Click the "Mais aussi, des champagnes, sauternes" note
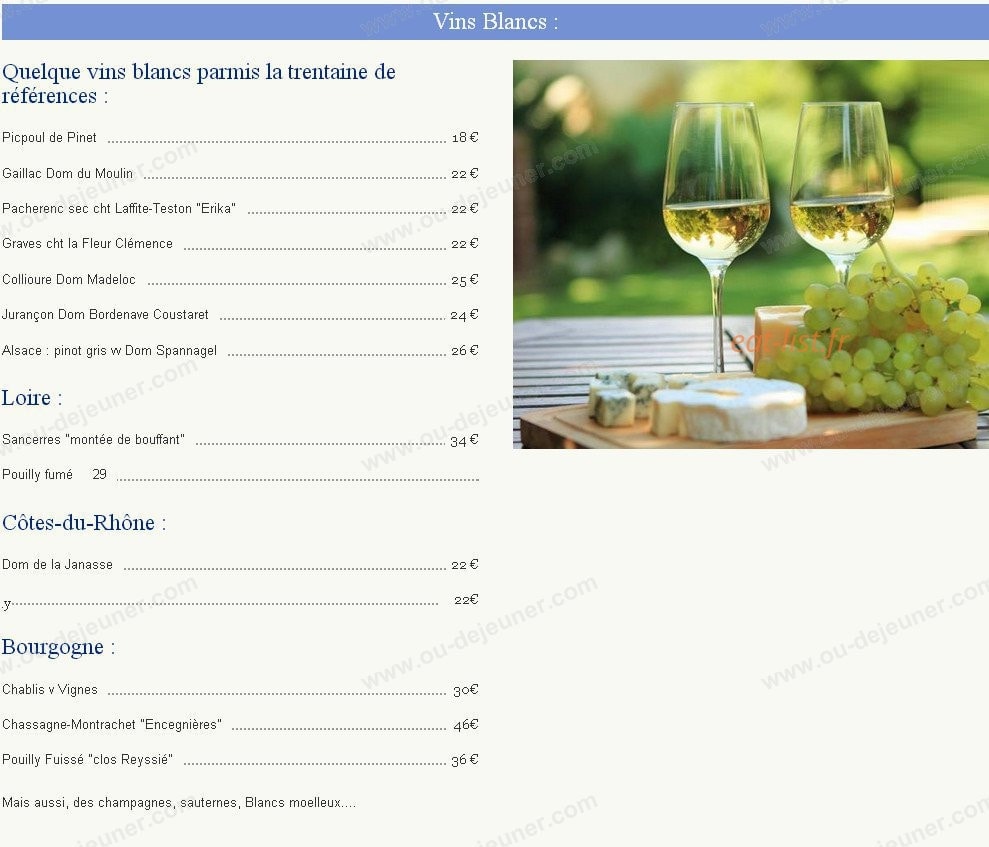The image size is (989, 847). point(179,803)
